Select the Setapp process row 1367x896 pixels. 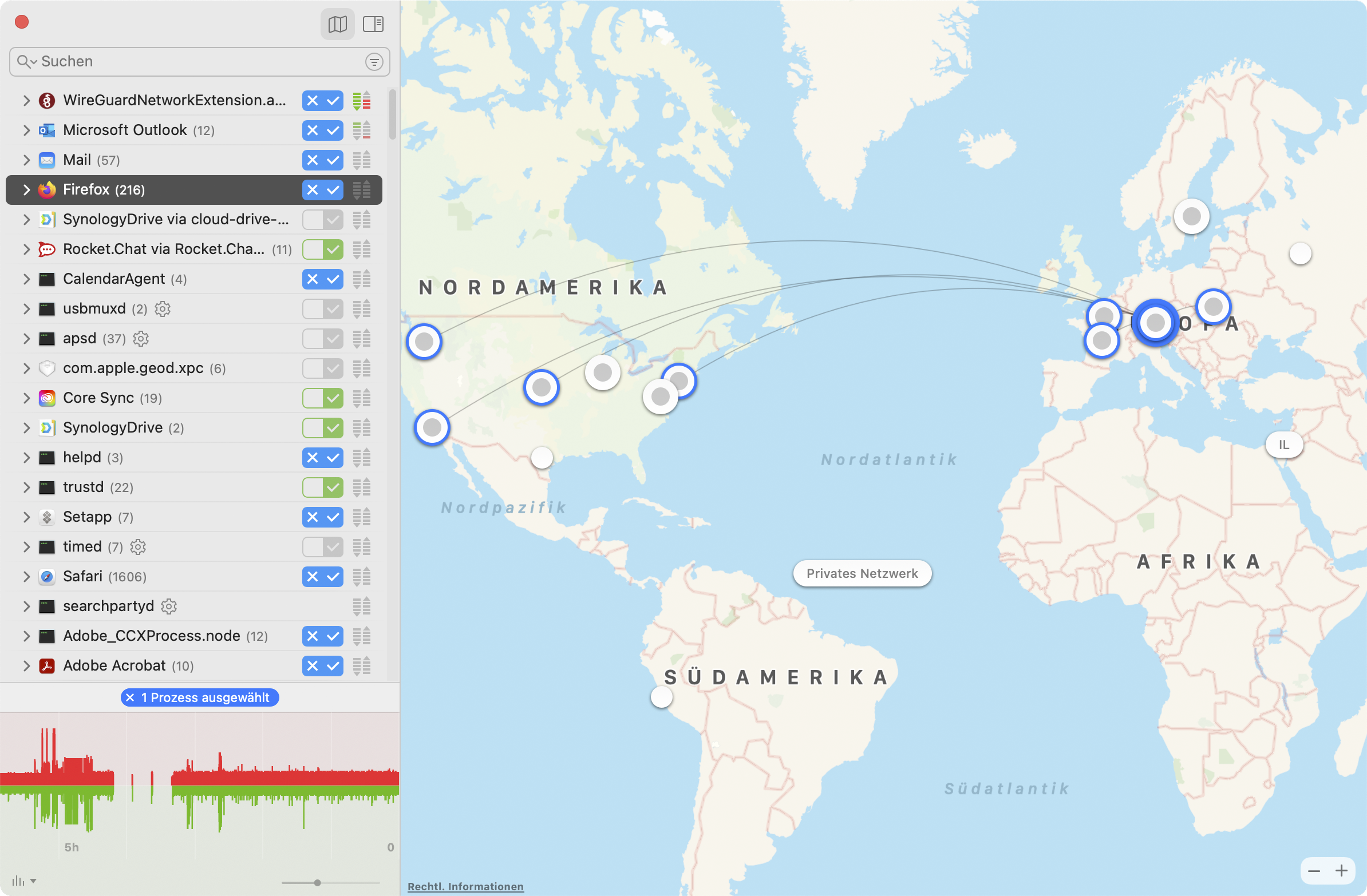coord(88,517)
